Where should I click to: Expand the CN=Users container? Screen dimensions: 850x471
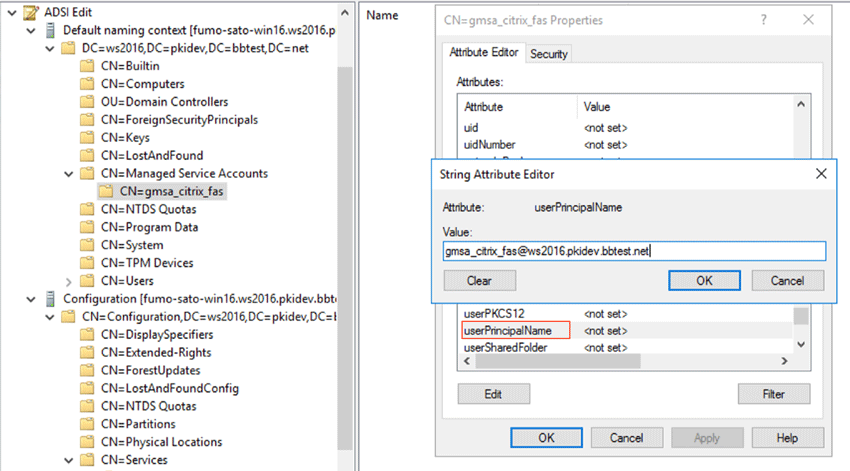tap(68, 281)
